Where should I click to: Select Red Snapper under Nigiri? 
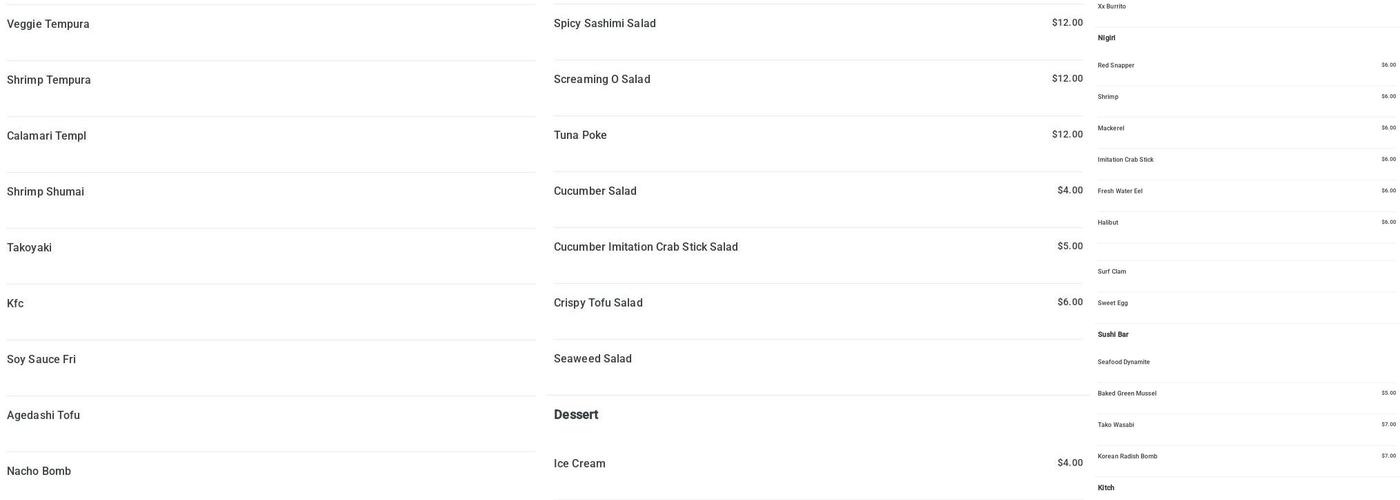1116,66
